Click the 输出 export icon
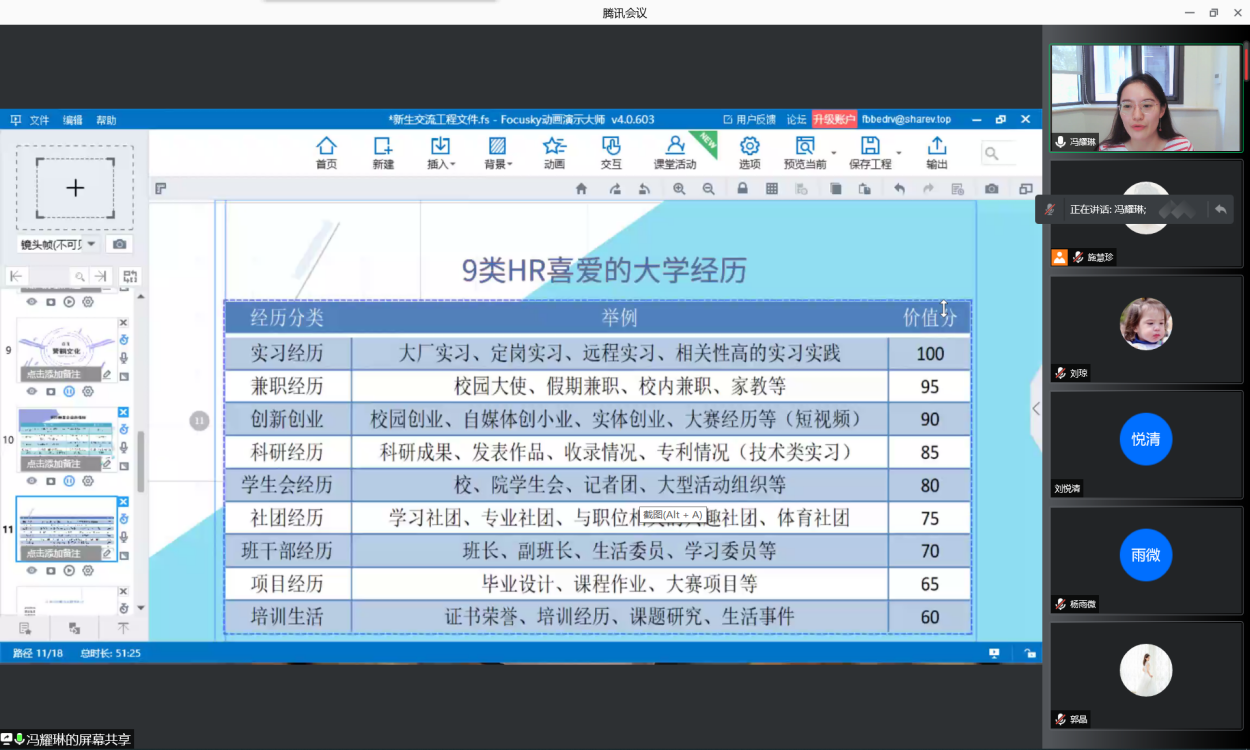The width and height of the screenshot is (1250, 750). [x=936, y=152]
